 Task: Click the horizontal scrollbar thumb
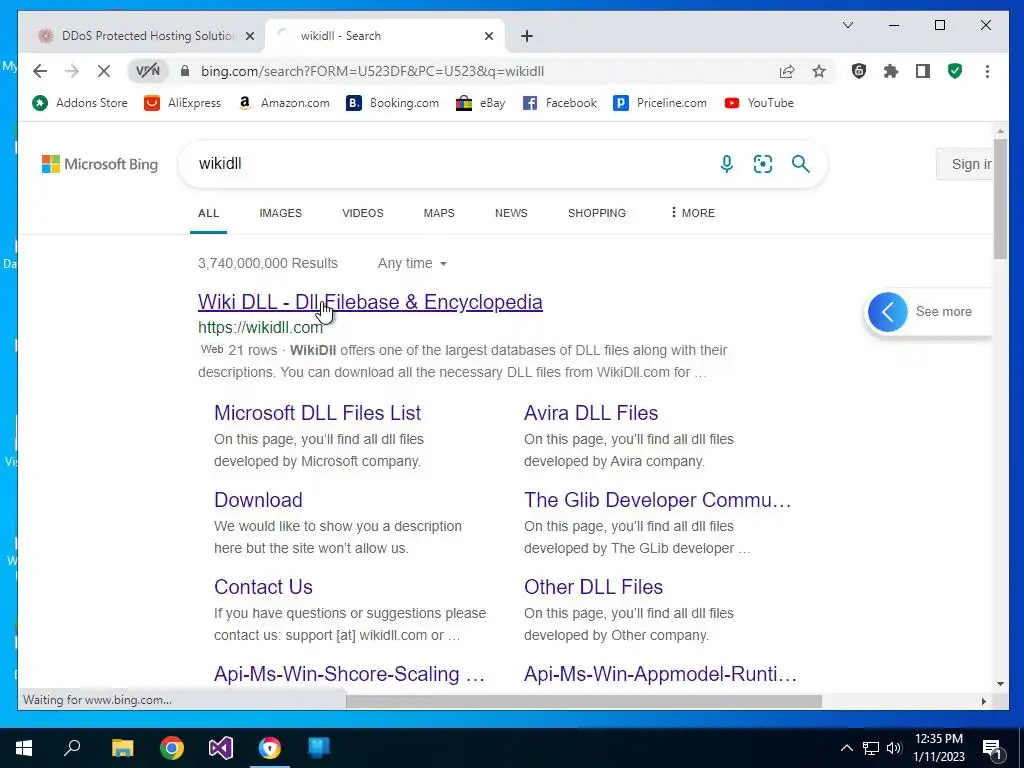[583, 701]
